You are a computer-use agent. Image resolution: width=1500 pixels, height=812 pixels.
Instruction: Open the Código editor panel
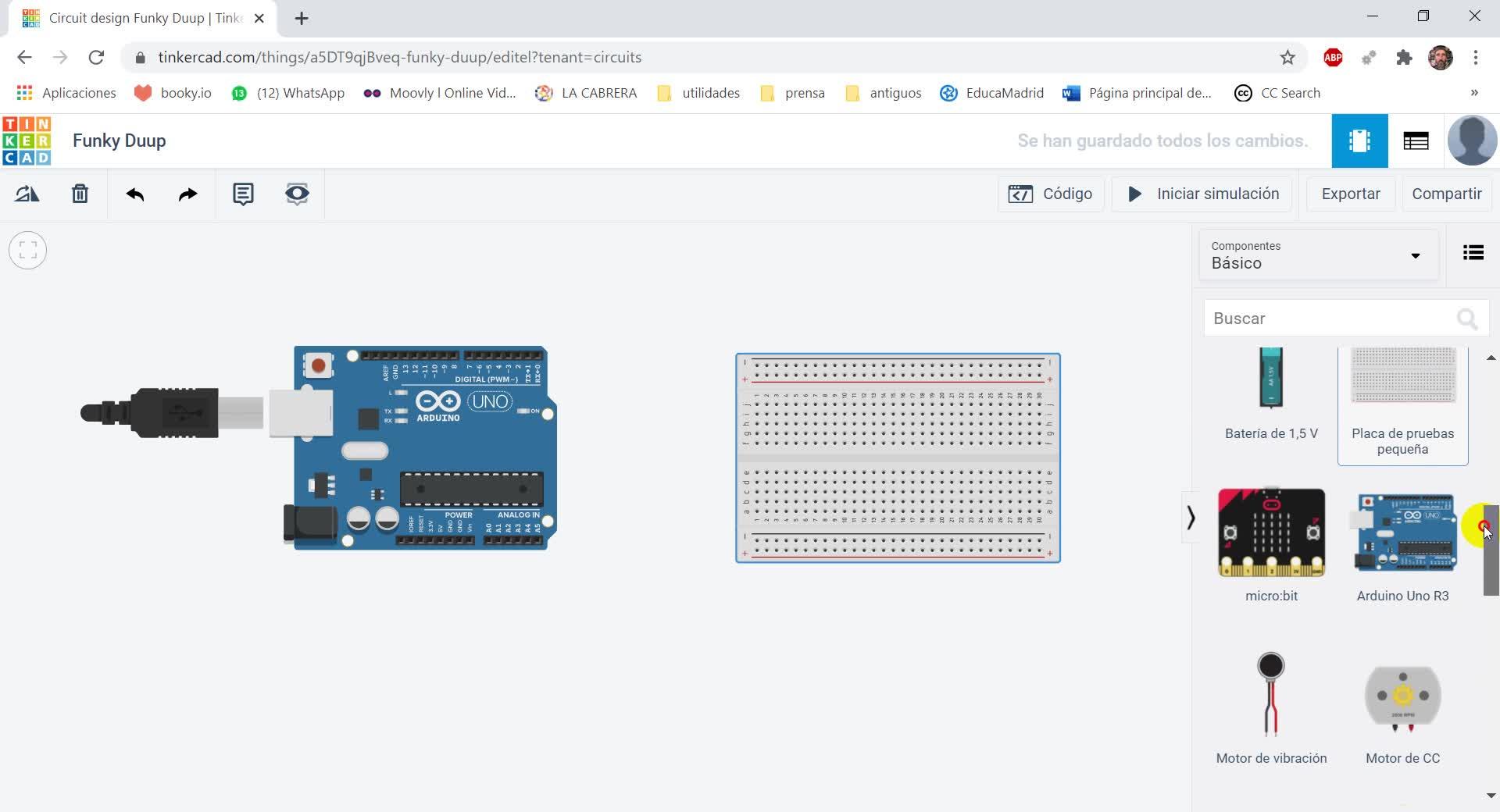(x=1050, y=194)
